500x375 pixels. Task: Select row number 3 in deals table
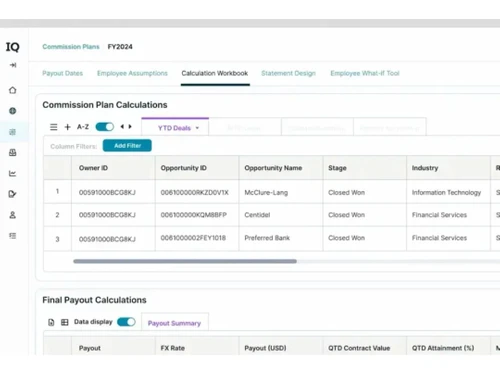57,239
